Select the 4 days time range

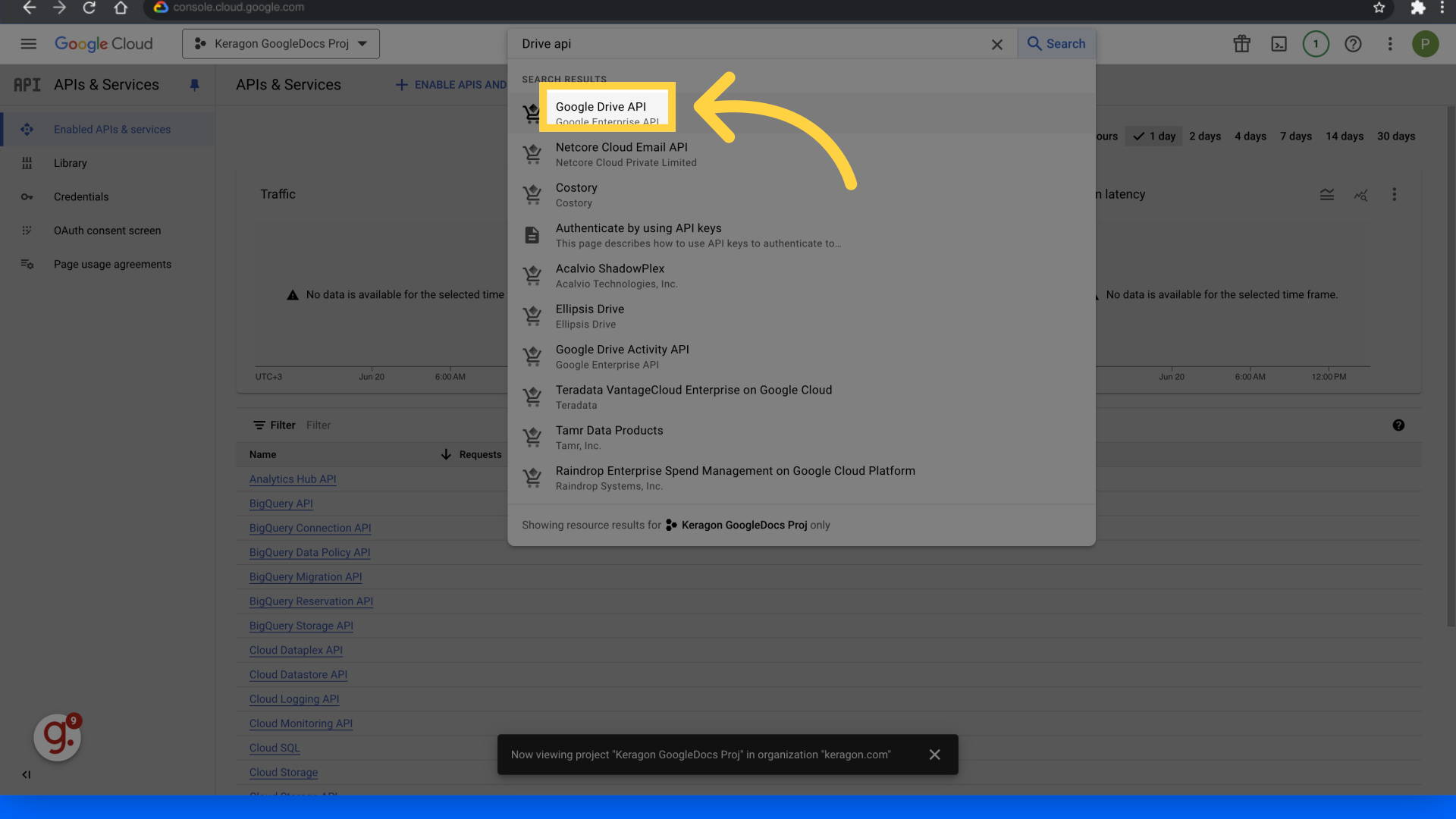(1250, 136)
